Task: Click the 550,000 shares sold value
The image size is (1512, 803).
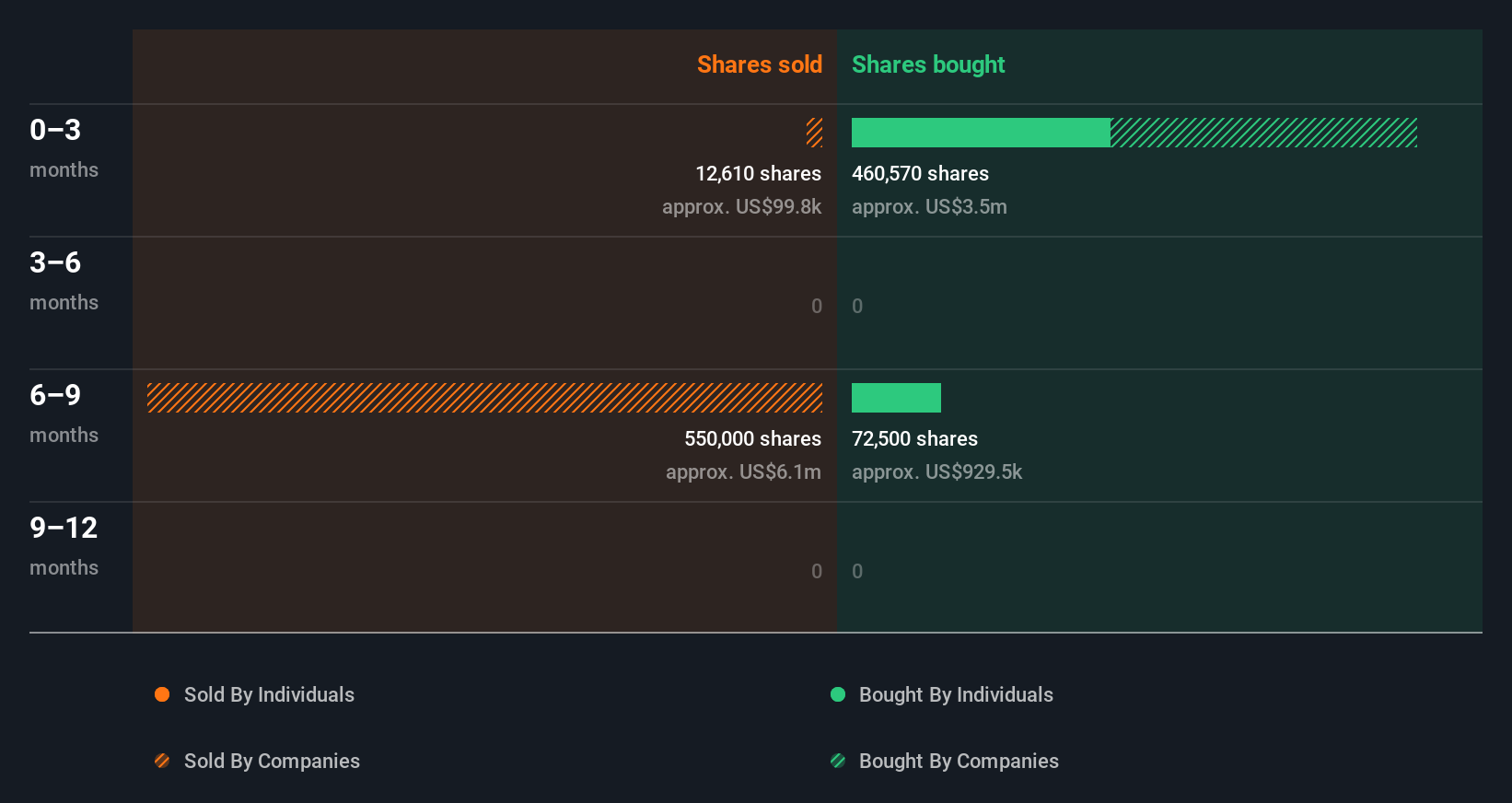Action: click(752, 438)
